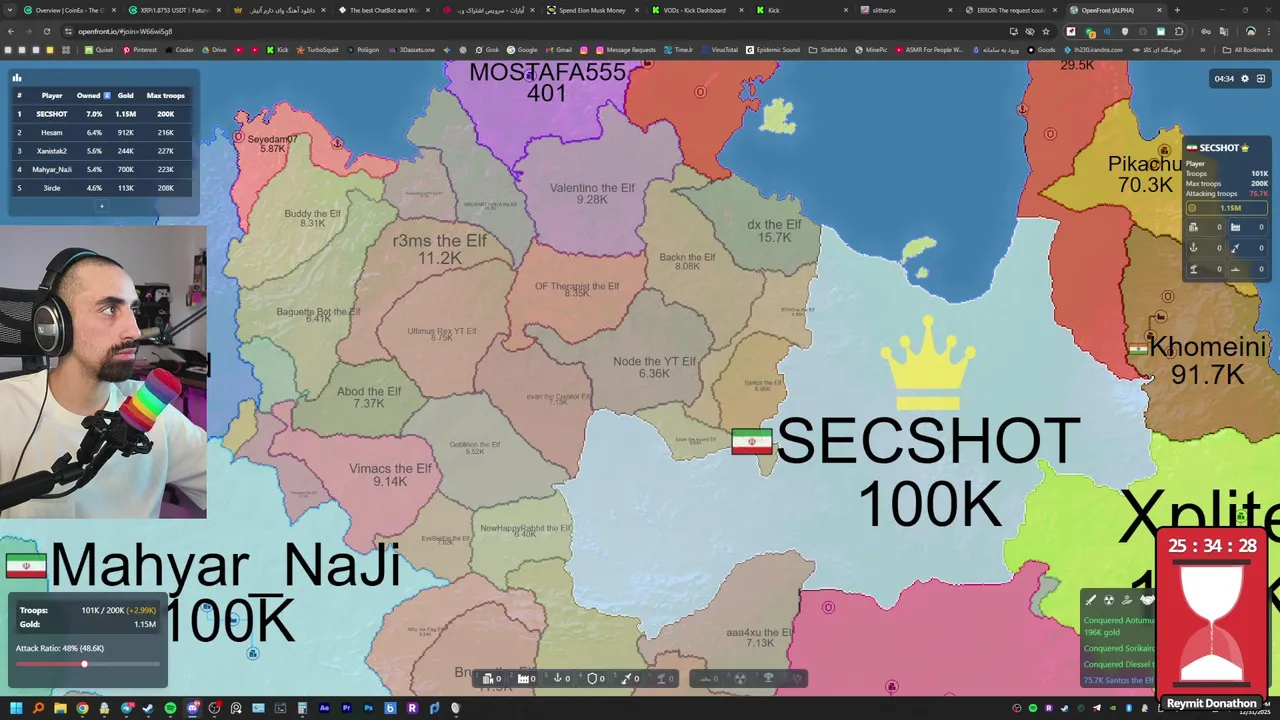This screenshot has height=720, width=1280.
Task: Switch to Overview CoinEx tab
Action: point(68,10)
